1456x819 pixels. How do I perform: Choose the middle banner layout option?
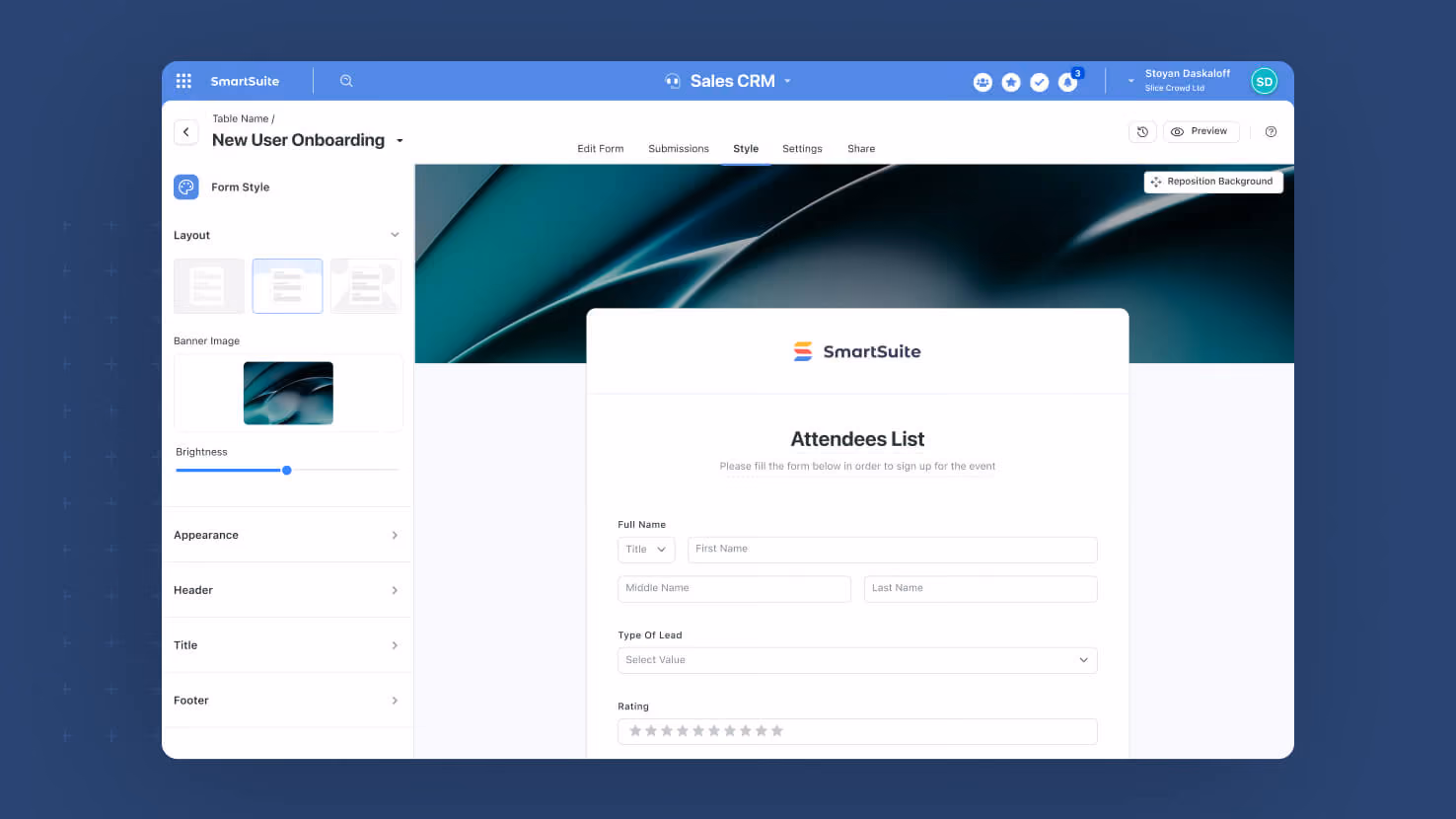pyautogui.click(x=287, y=286)
